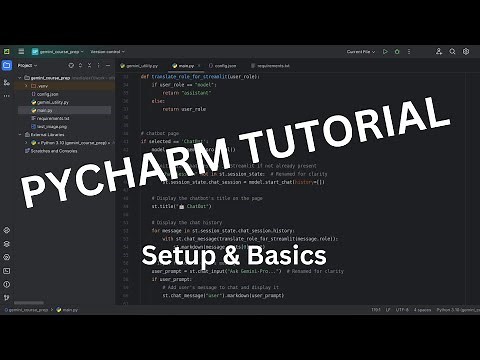Viewport: 480px width, 360px height.
Task: Open the Current File run configuration dropdown
Action: pyautogui.click(x=361, y=52)
